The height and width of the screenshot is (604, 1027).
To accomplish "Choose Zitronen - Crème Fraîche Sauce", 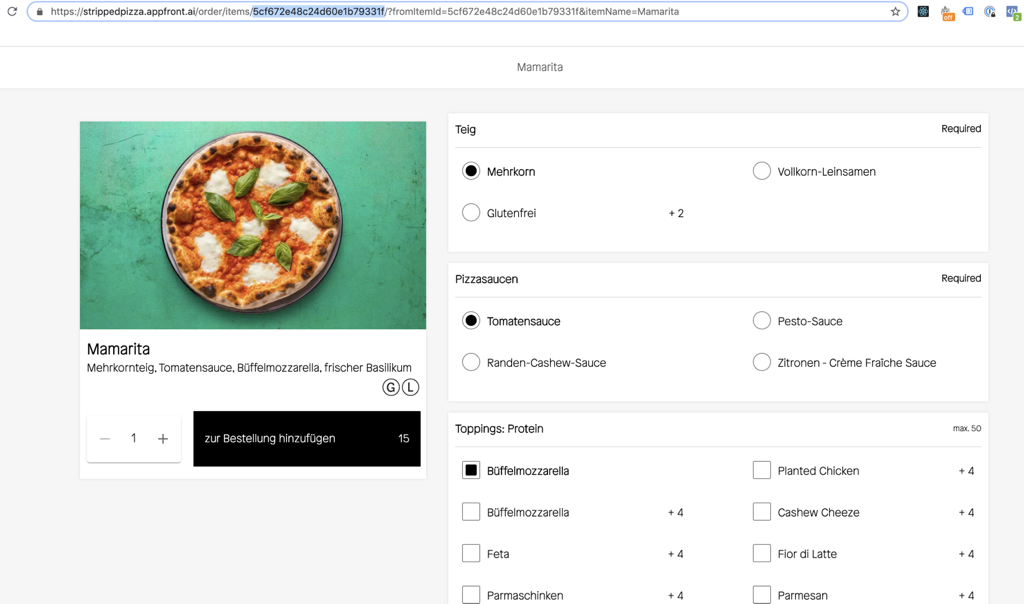I will pos(762,362).
